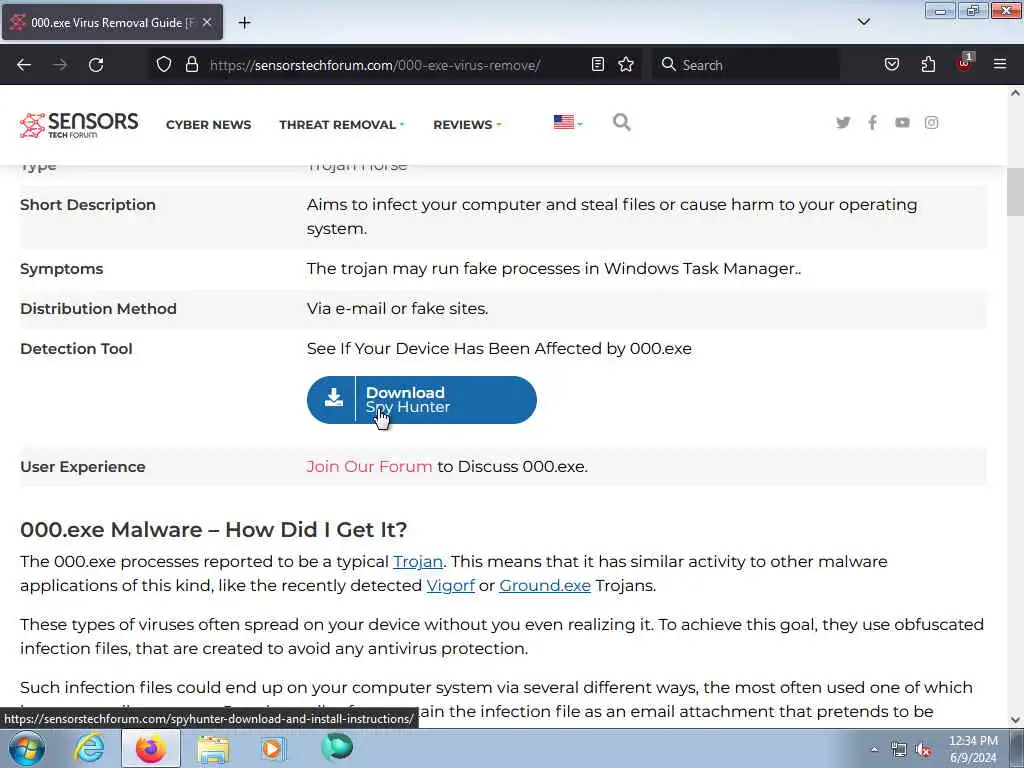
Task: Expand the Reviews menu
Action: [467, 125]
